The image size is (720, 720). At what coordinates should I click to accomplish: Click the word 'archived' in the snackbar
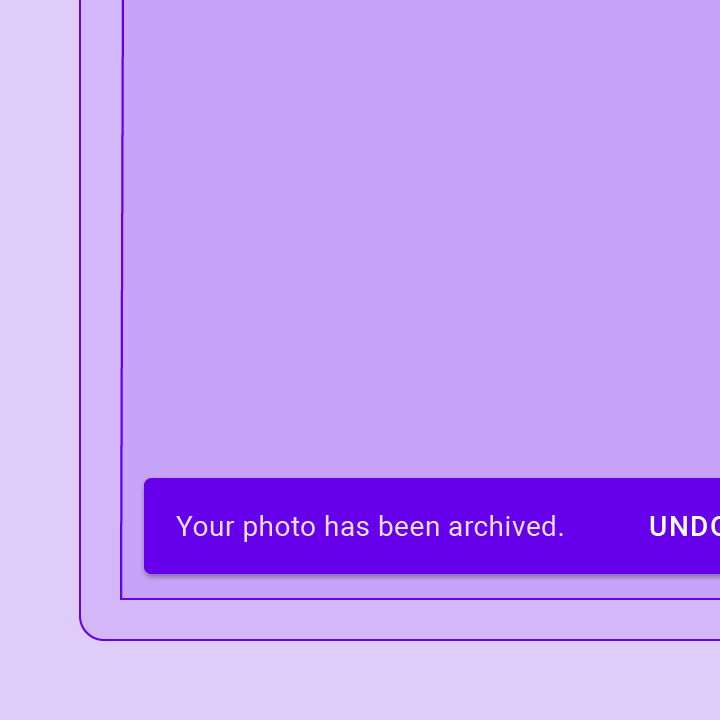pyautogui.click(x=501, y=526)
